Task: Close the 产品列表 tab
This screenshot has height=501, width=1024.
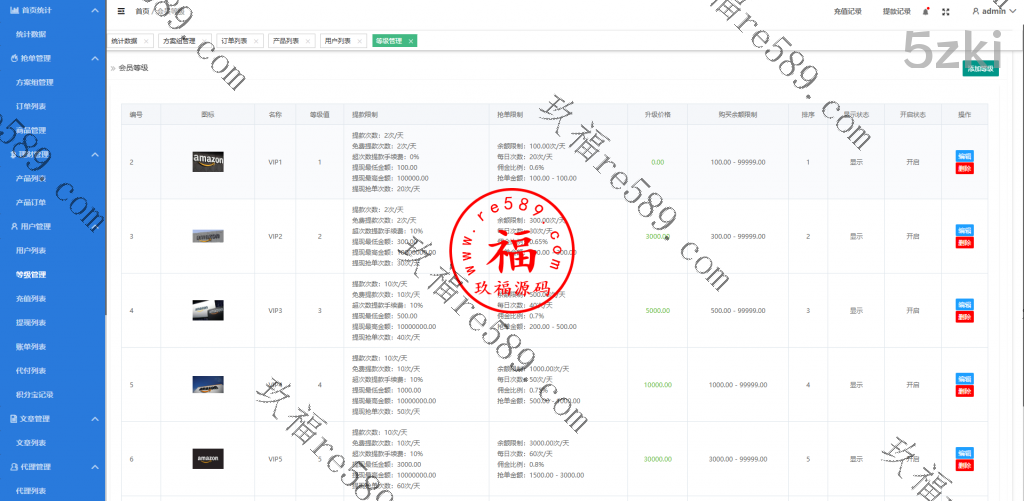Action: click(x=306, y=41)
